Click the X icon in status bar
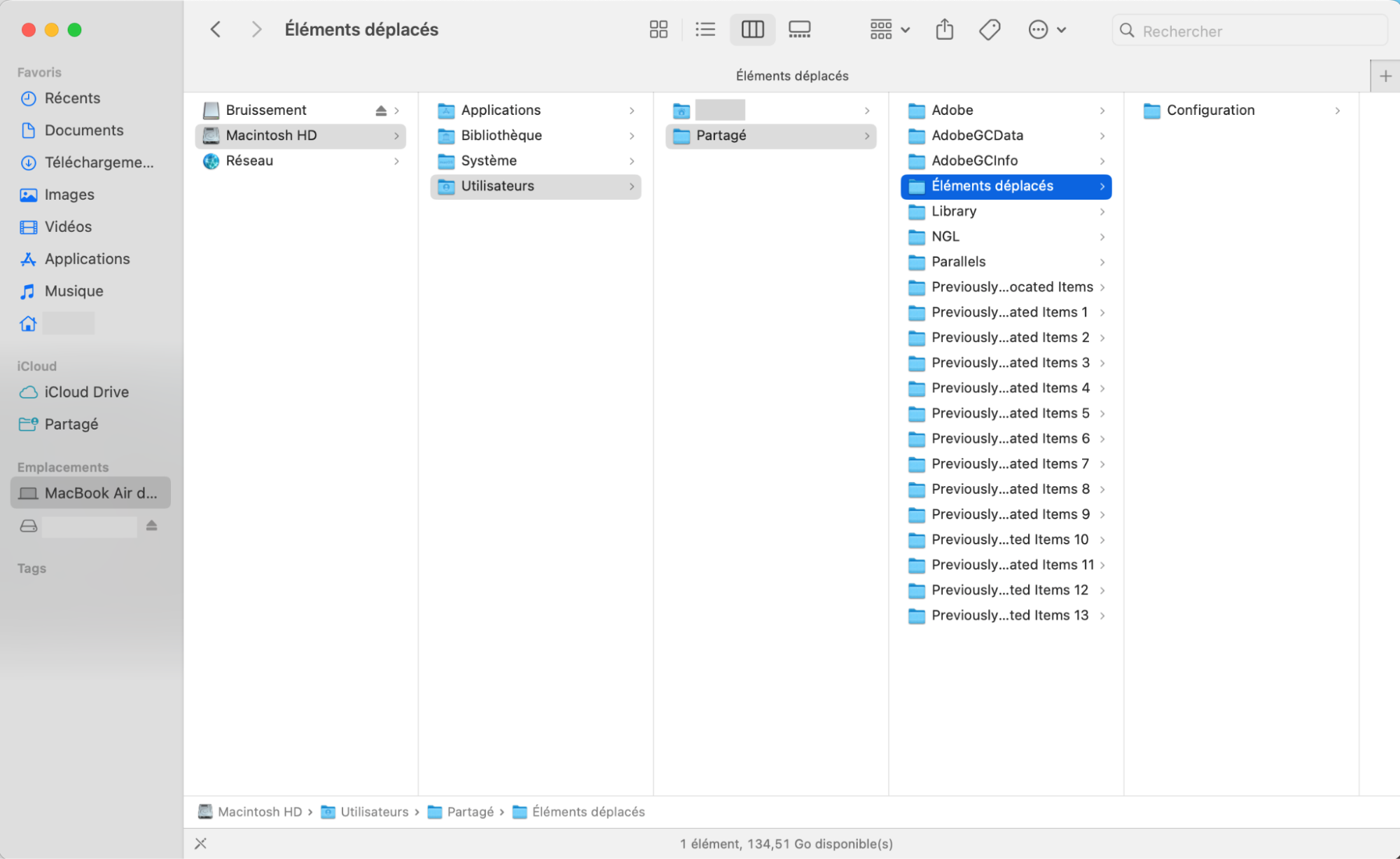The width and height of the screenshot is (1400, 859). point(201,844)
